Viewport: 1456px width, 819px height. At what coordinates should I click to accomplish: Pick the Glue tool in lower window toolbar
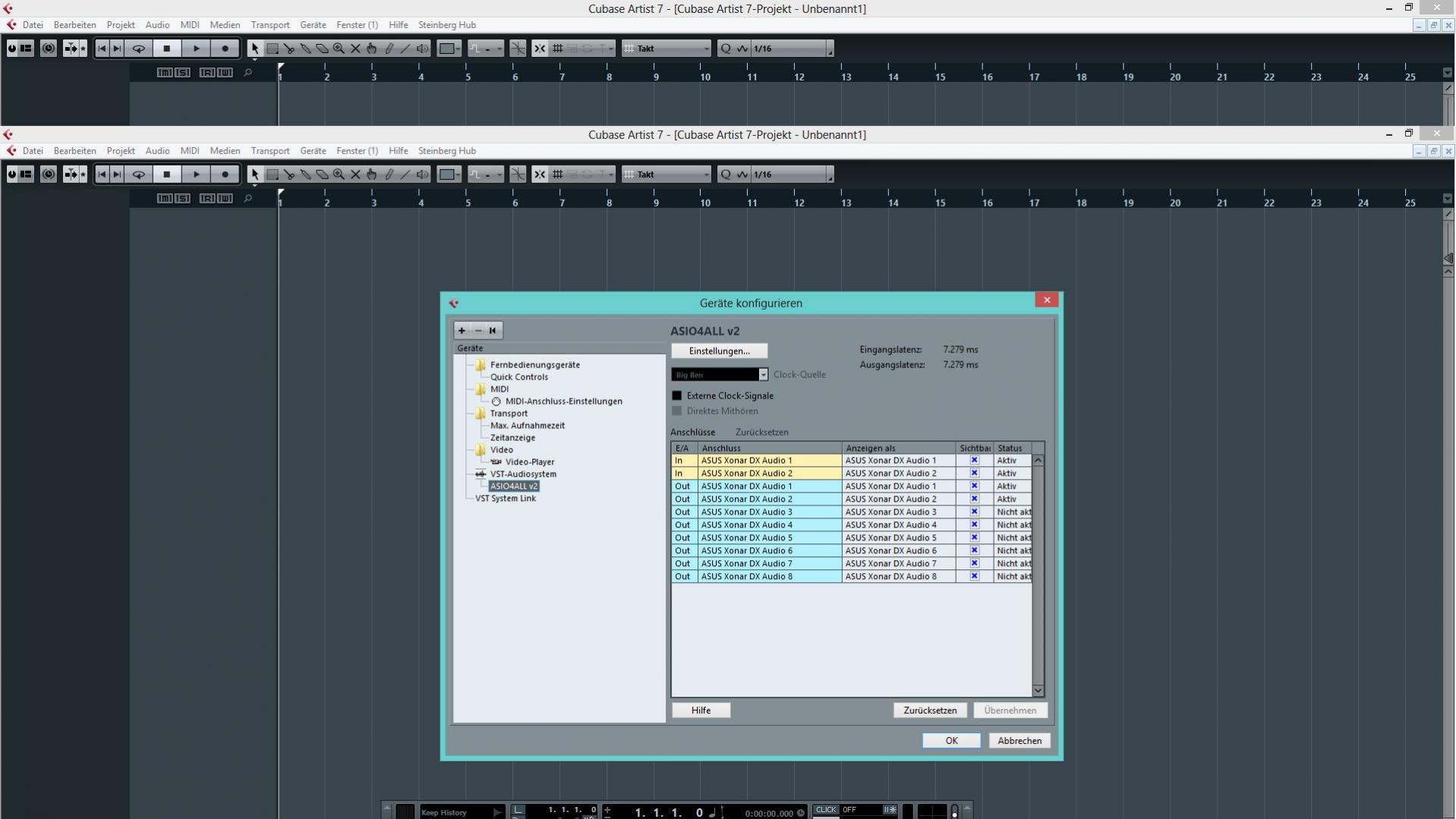click(305, 175)
